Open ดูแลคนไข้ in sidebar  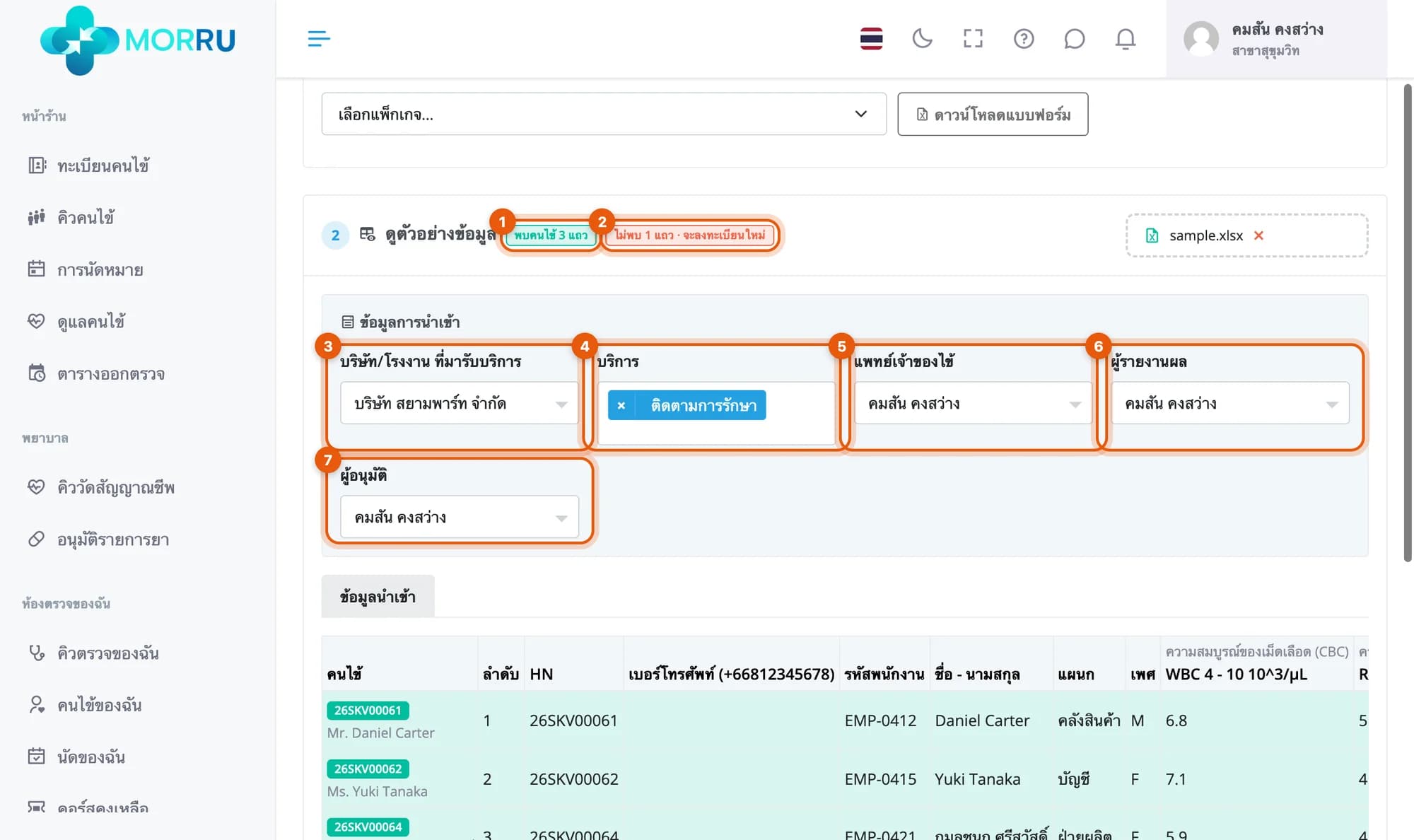pos(90,322)
